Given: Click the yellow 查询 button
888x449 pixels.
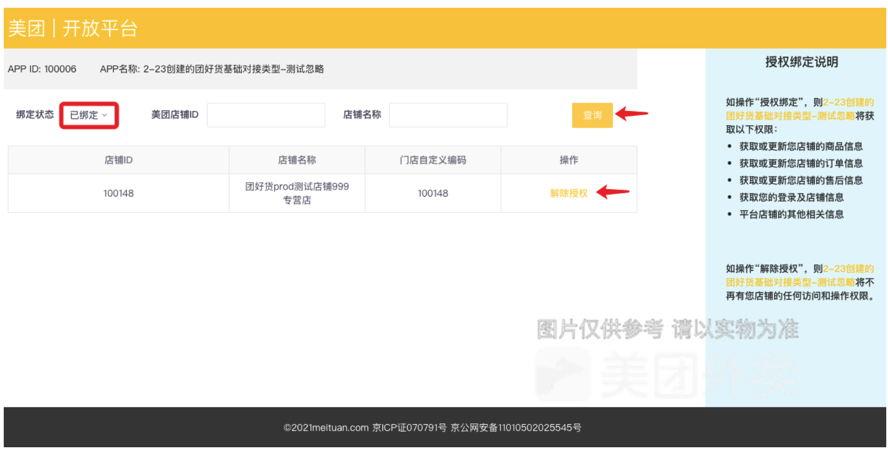Looking at the screenshot, I should (x=592, y=115).
